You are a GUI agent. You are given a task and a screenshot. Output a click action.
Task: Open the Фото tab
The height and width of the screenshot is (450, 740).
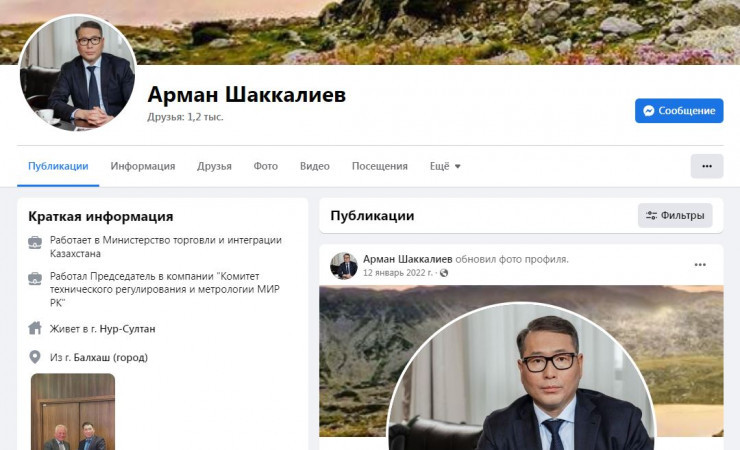265,166
